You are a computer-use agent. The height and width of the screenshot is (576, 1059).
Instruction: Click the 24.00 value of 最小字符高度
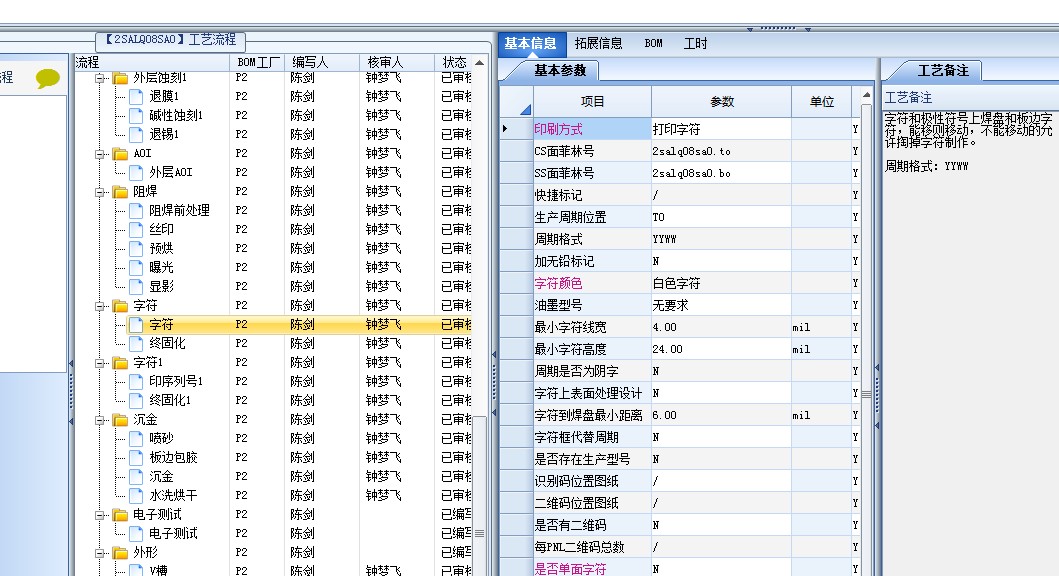point(721,349)
